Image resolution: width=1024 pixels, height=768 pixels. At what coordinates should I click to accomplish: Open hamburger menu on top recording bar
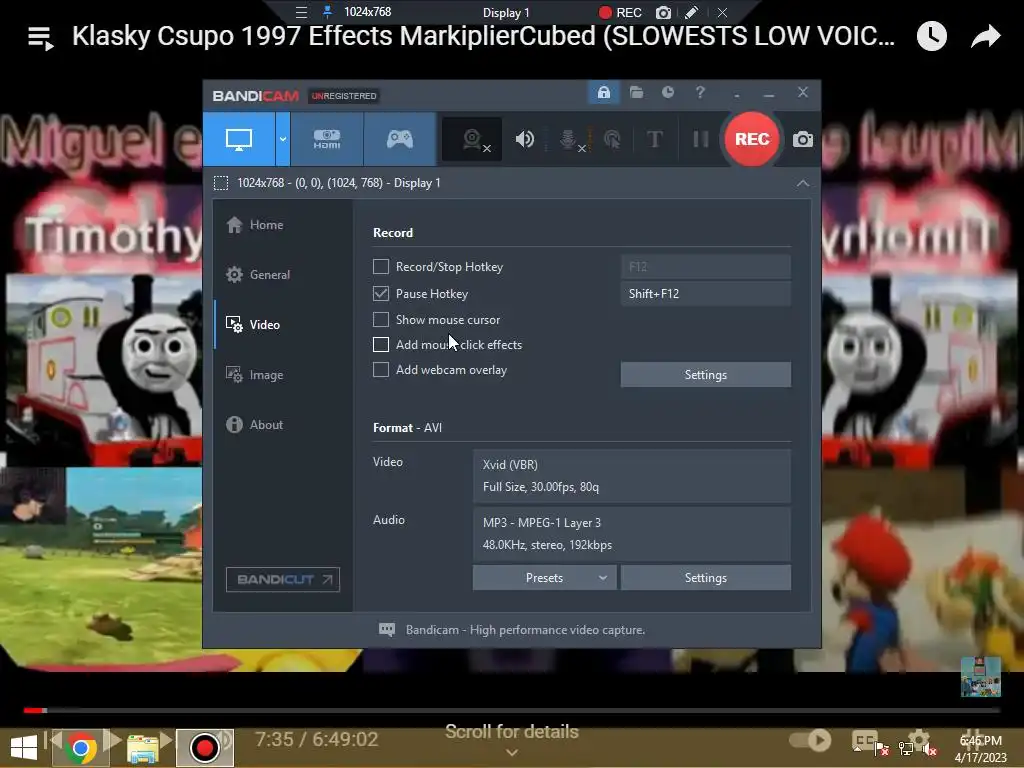coord(301,12)
